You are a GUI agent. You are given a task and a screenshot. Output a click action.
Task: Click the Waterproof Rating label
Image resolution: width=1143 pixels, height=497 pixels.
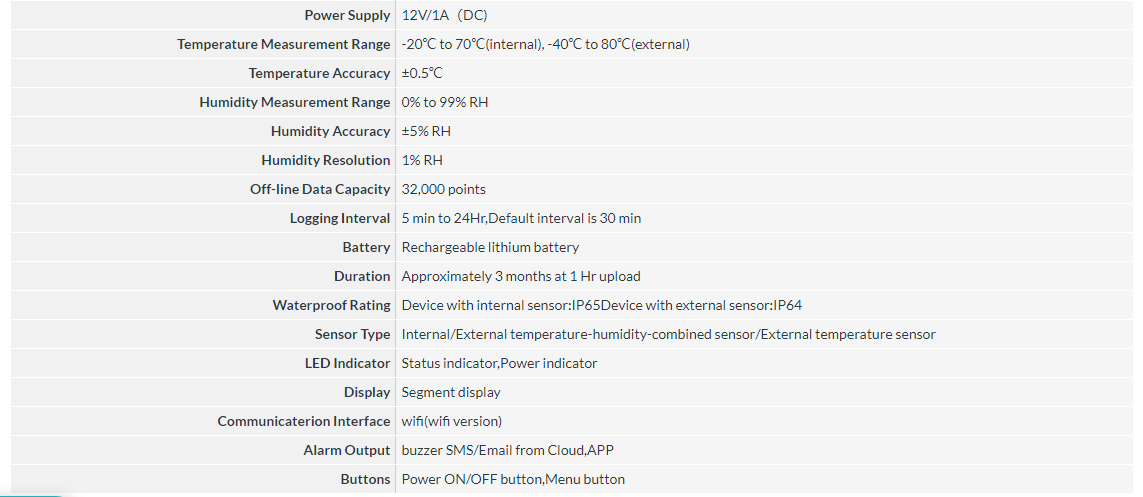point(332,305)
